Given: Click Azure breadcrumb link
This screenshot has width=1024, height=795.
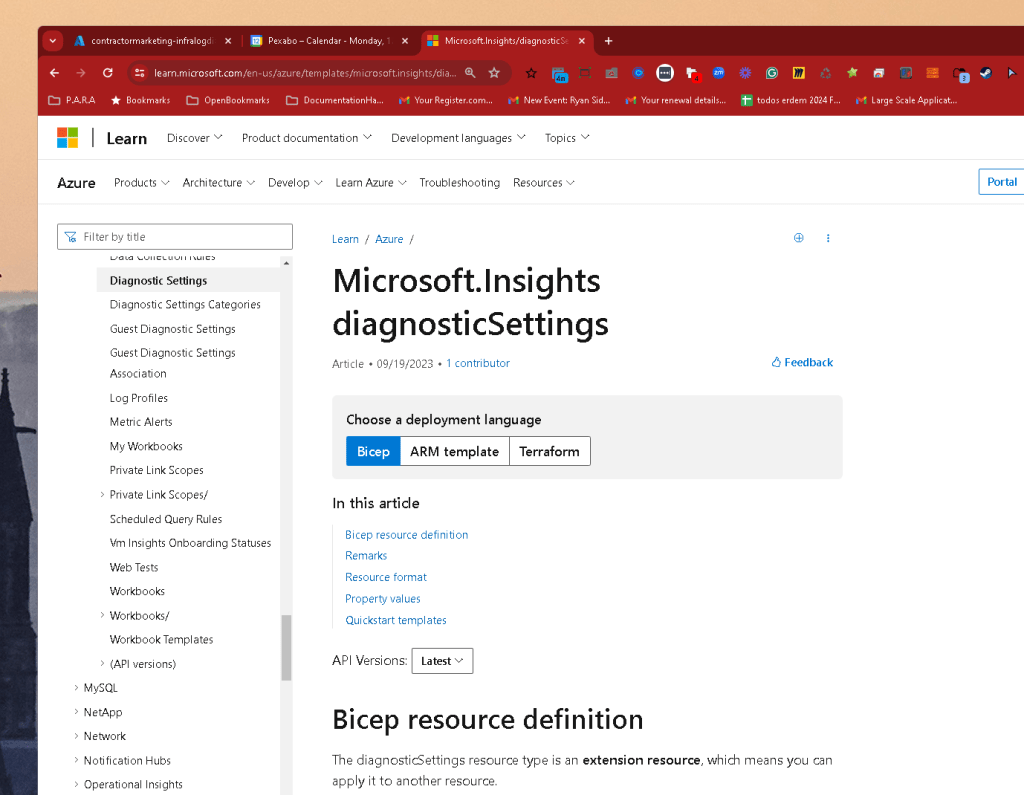Looking at the screenshot, I should tap(389, 239).
